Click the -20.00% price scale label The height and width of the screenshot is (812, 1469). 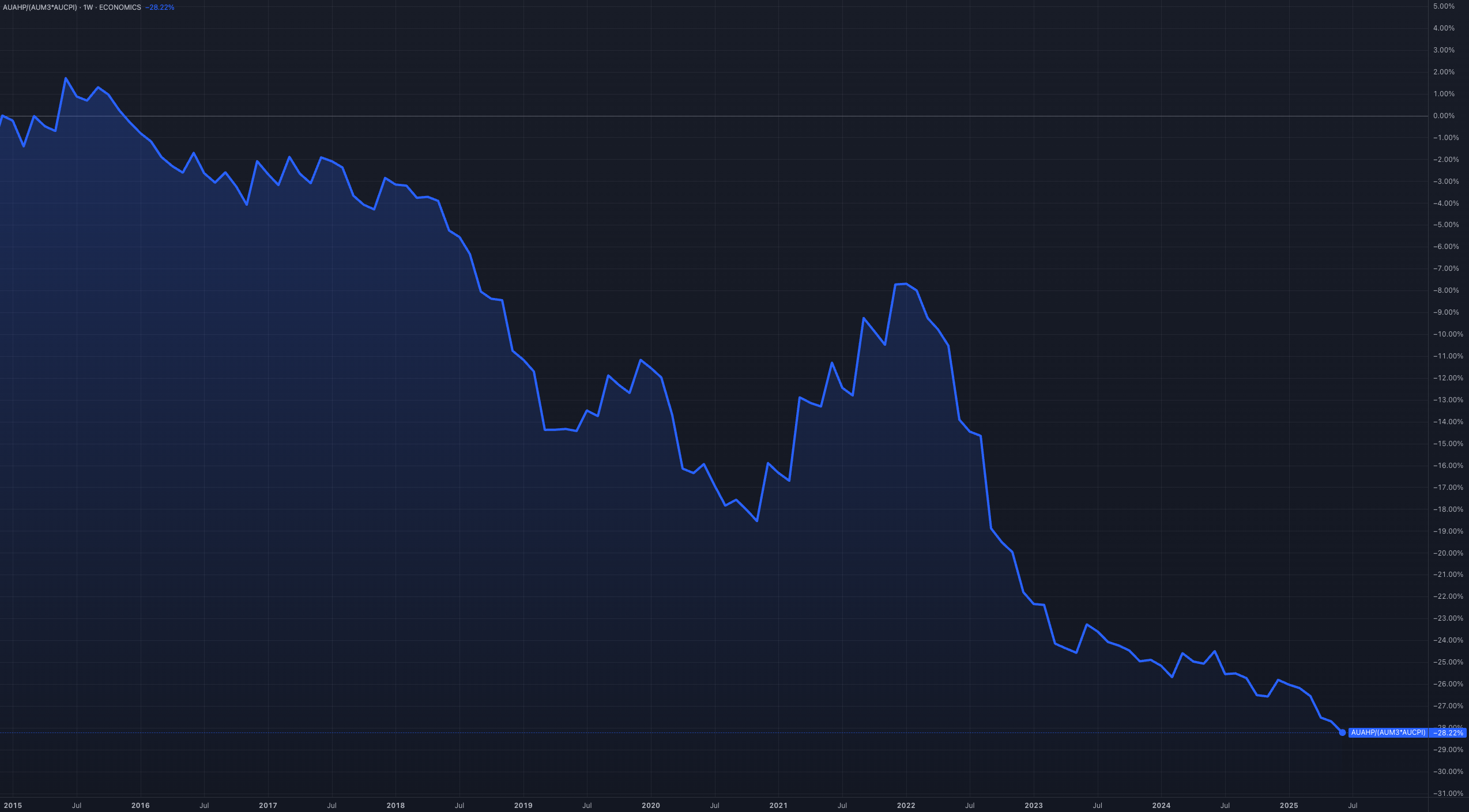click(x=1447, y=553)
